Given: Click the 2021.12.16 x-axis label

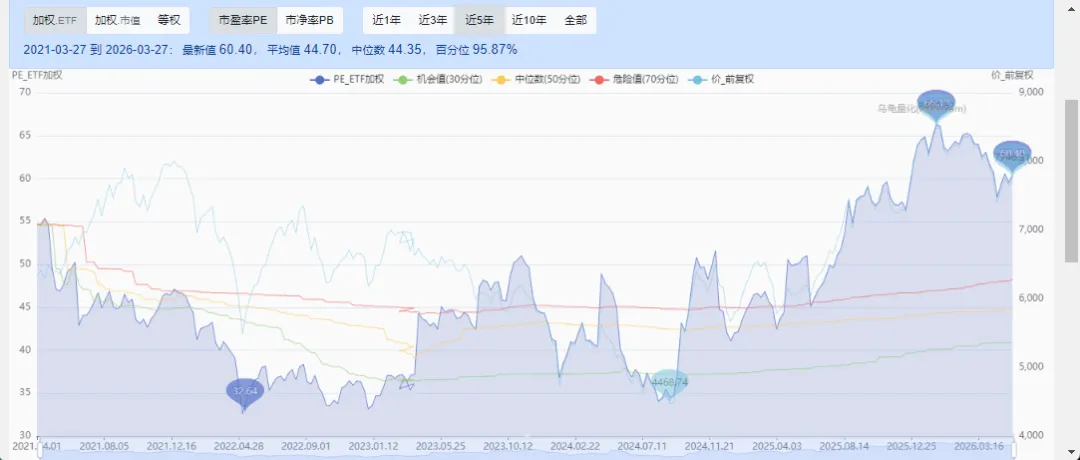Looking at the screenshot, I should (172, 446).
